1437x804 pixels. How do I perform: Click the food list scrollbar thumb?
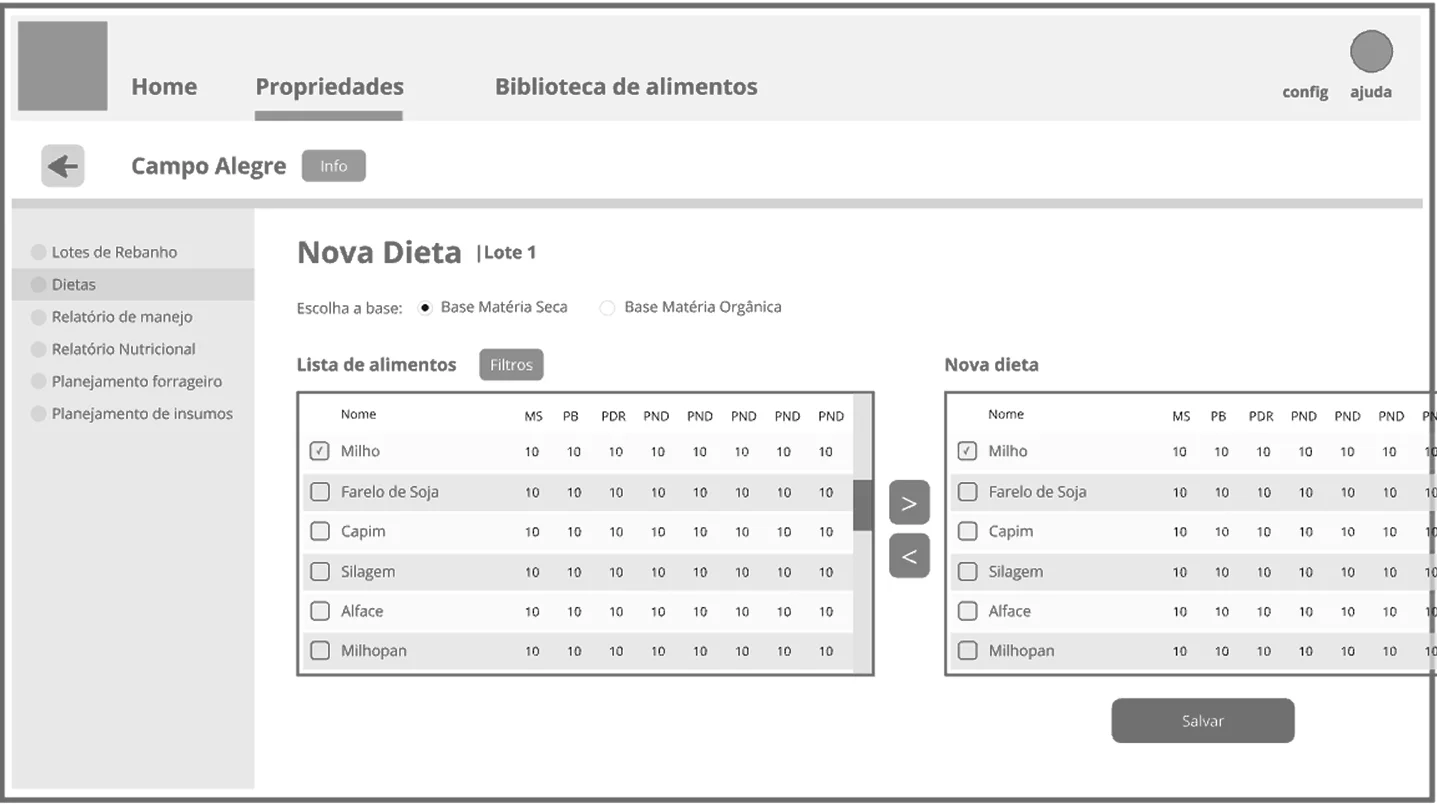click(863, 505)
